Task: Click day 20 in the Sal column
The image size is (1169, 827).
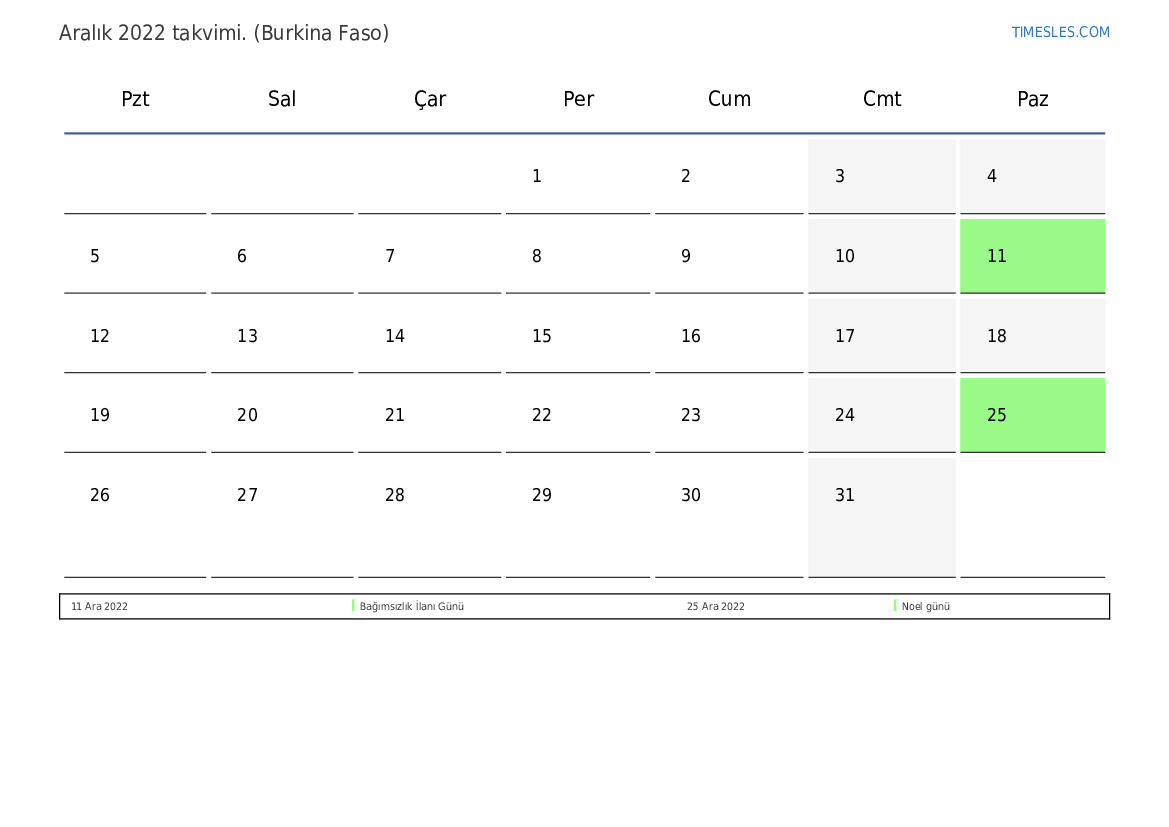Action: pos(247,415)
